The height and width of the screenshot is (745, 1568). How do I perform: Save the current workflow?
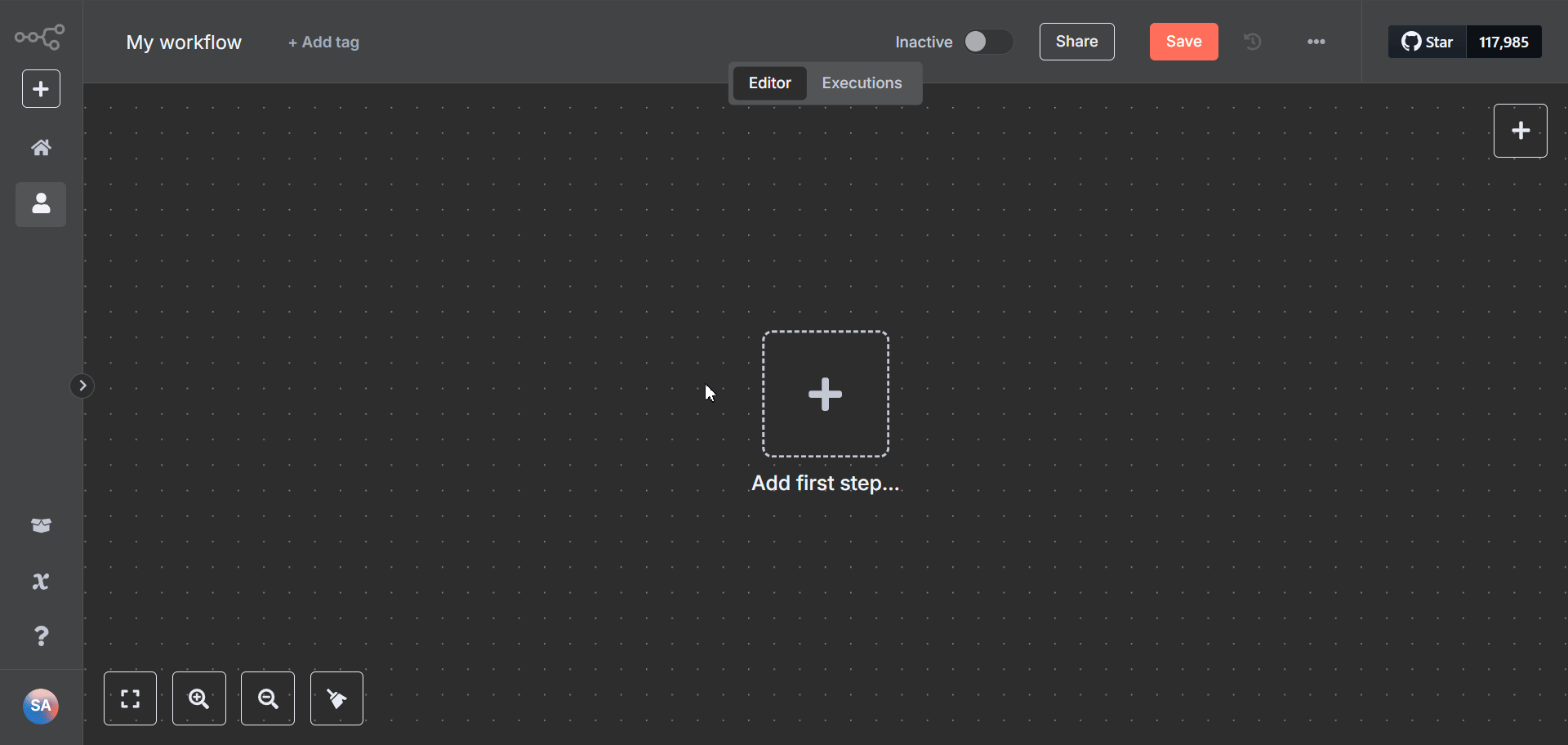[x=1183, y=42]
